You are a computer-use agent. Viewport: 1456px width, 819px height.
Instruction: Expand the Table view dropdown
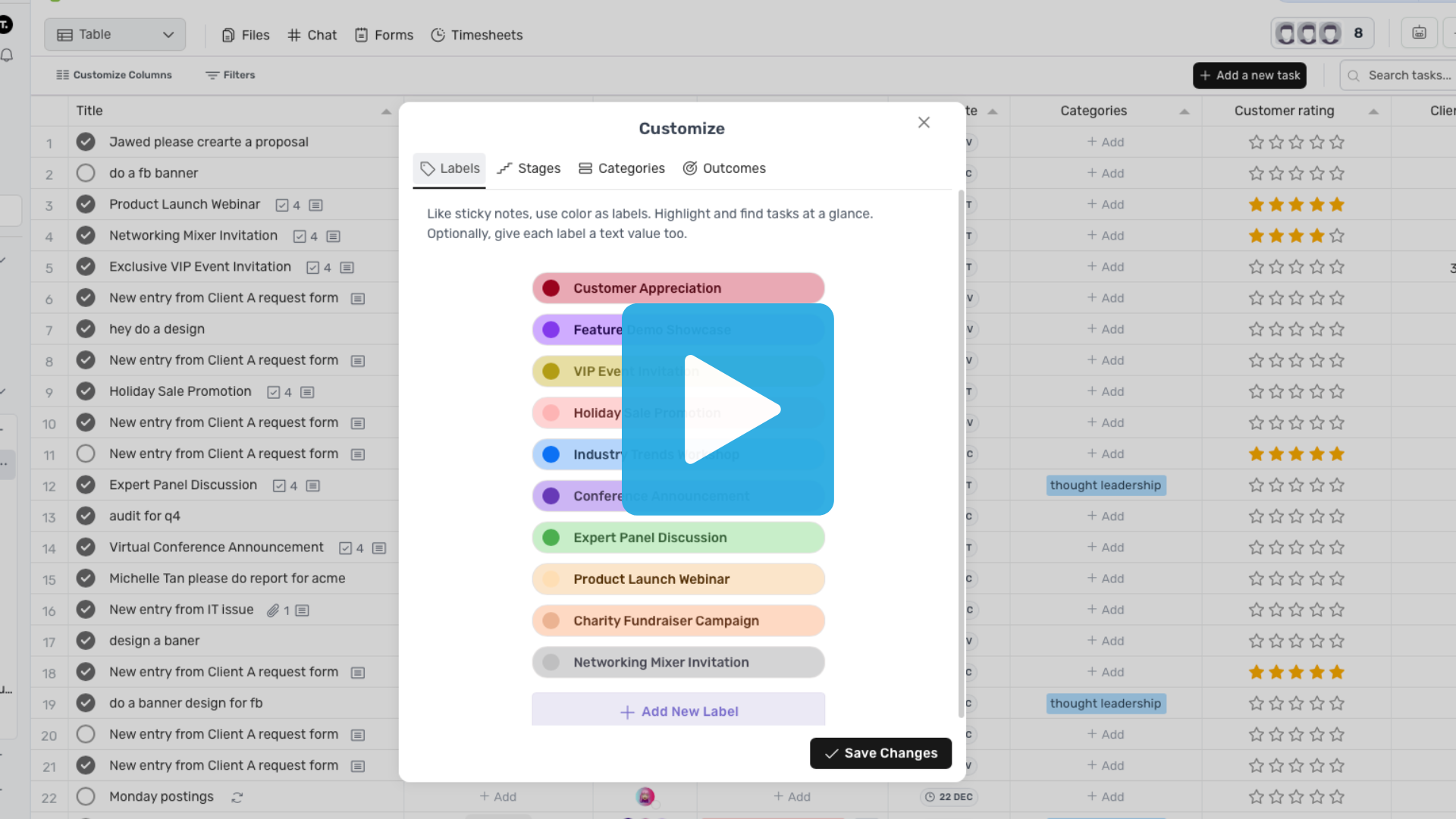coord(168,35)
